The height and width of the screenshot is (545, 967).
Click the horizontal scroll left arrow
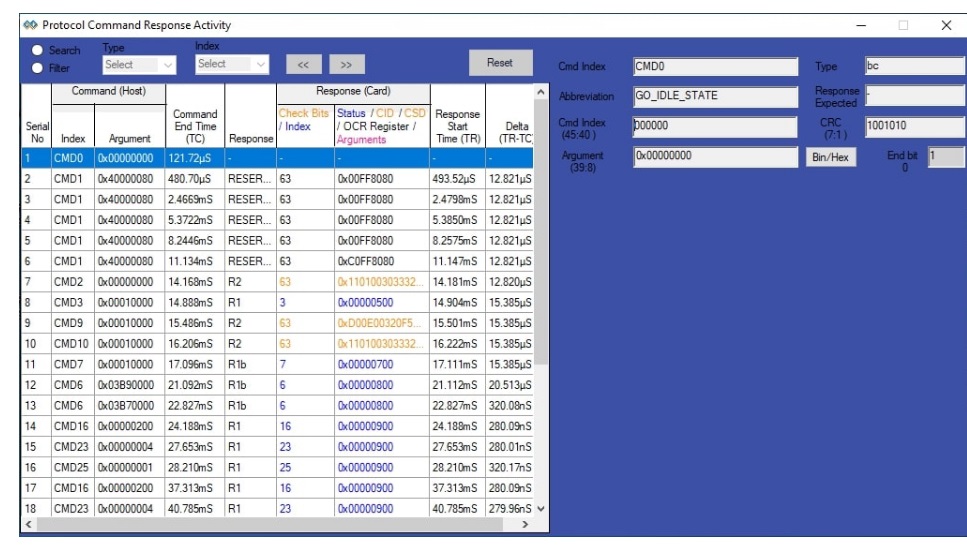28,524
